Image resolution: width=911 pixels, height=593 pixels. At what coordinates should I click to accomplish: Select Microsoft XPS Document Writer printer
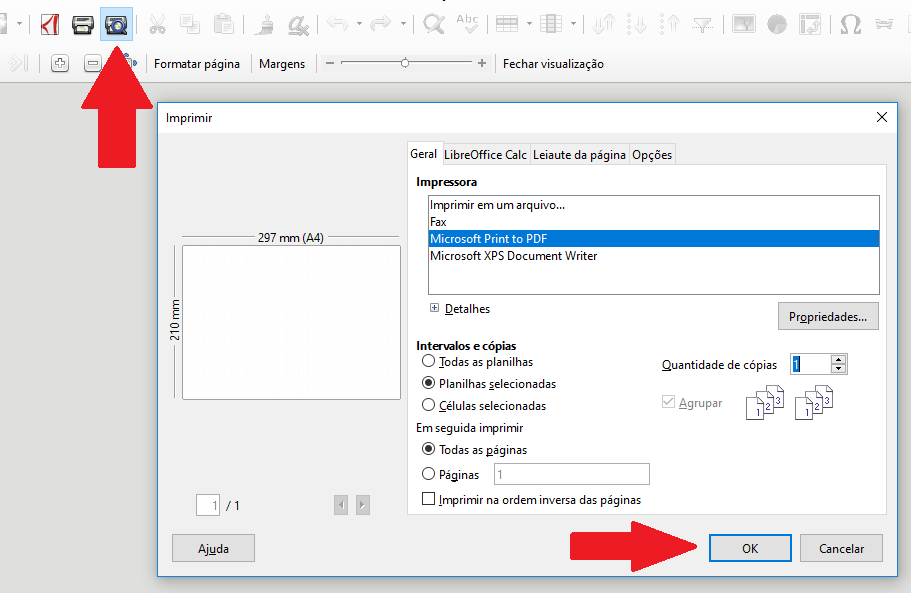654,256
